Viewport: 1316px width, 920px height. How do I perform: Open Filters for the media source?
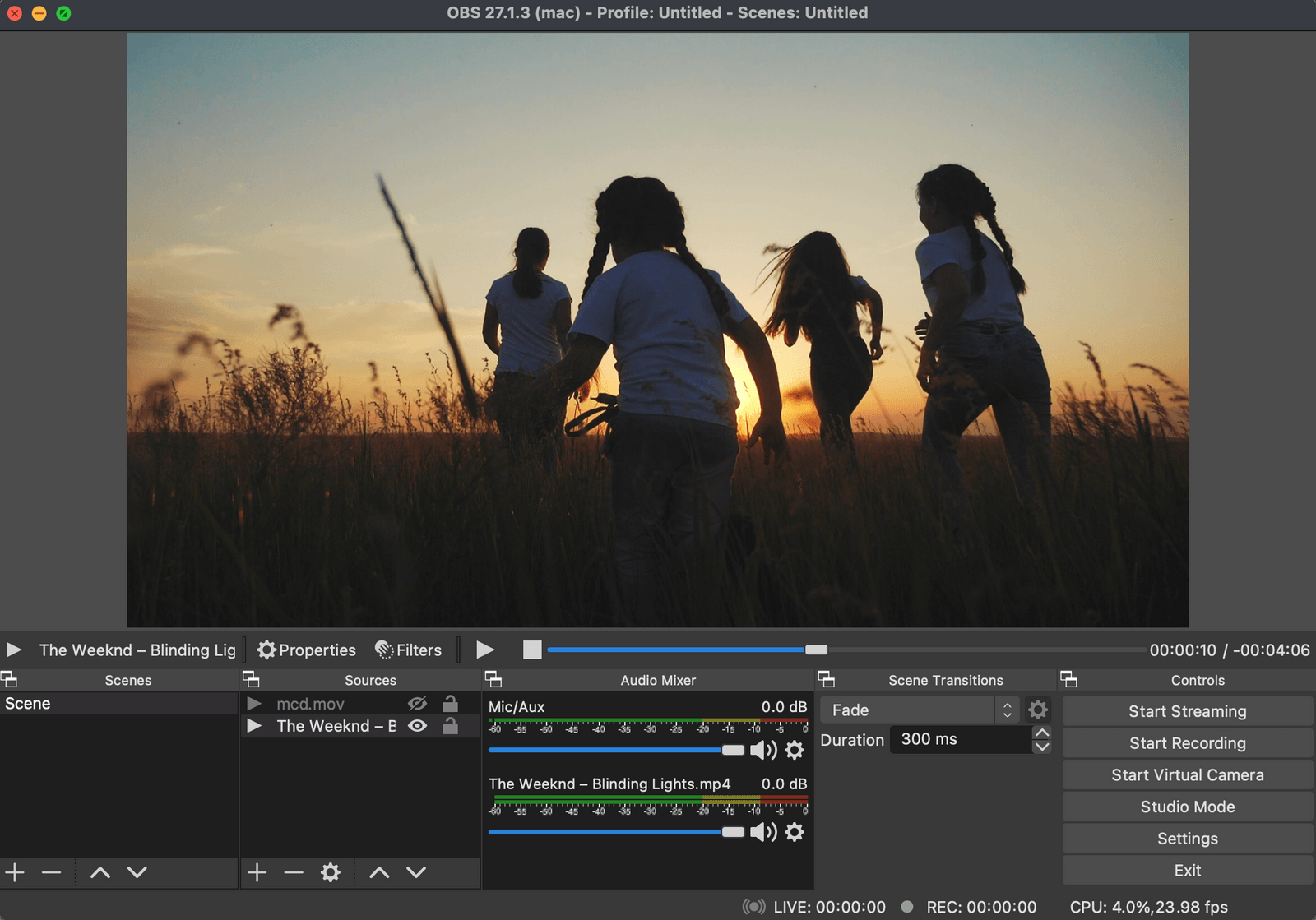(x=408, y=650)
